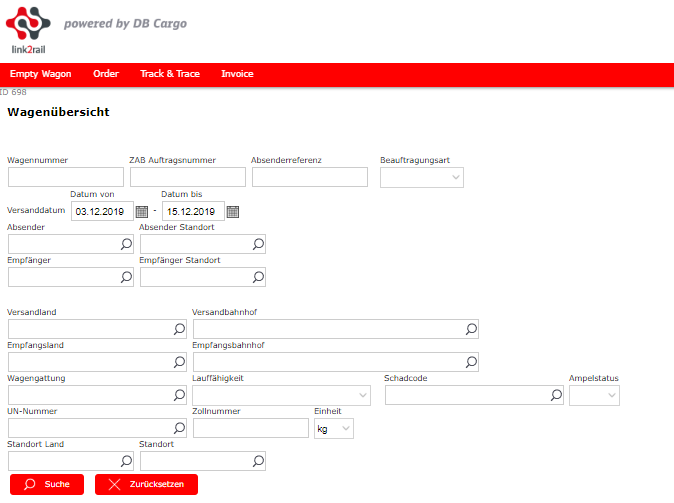This screenshot has height=503, width=674.
Task: Open the Empty Wagon menu
Action: coord(41,74)
